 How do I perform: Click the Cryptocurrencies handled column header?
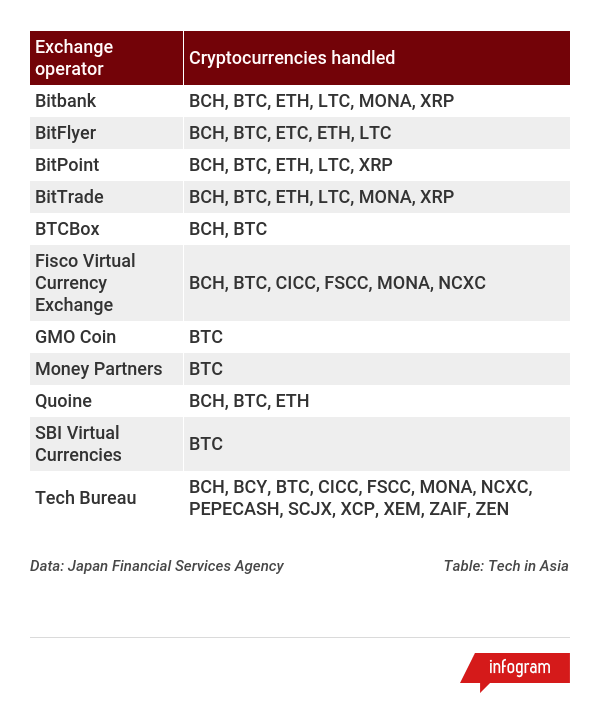point(377,58)
